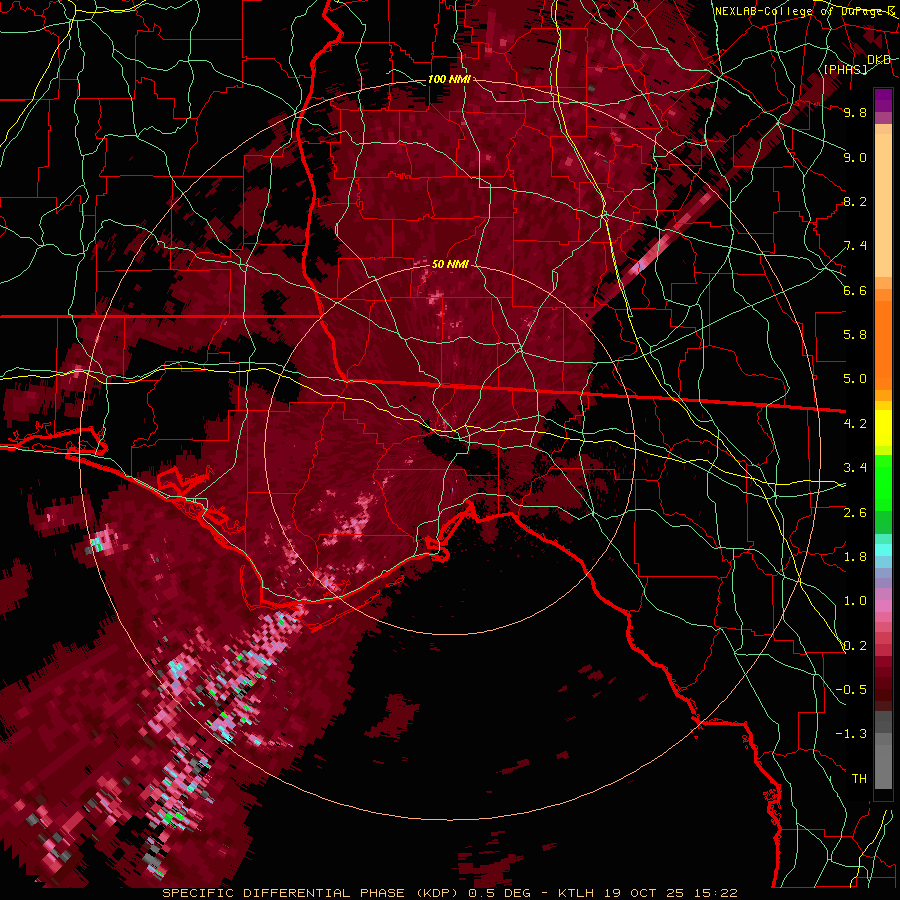Click the '-1.3' scale value
Viewport: 900px width, 900px height.
(x=851, y=734)
